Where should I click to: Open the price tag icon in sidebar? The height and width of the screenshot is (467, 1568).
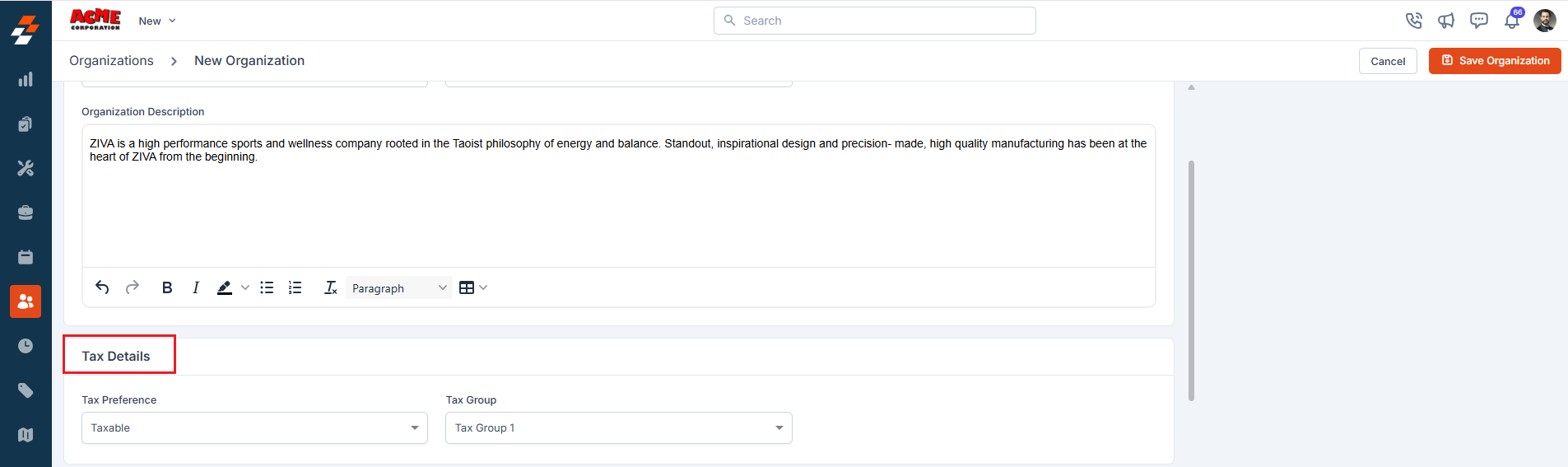pos(26,390)
